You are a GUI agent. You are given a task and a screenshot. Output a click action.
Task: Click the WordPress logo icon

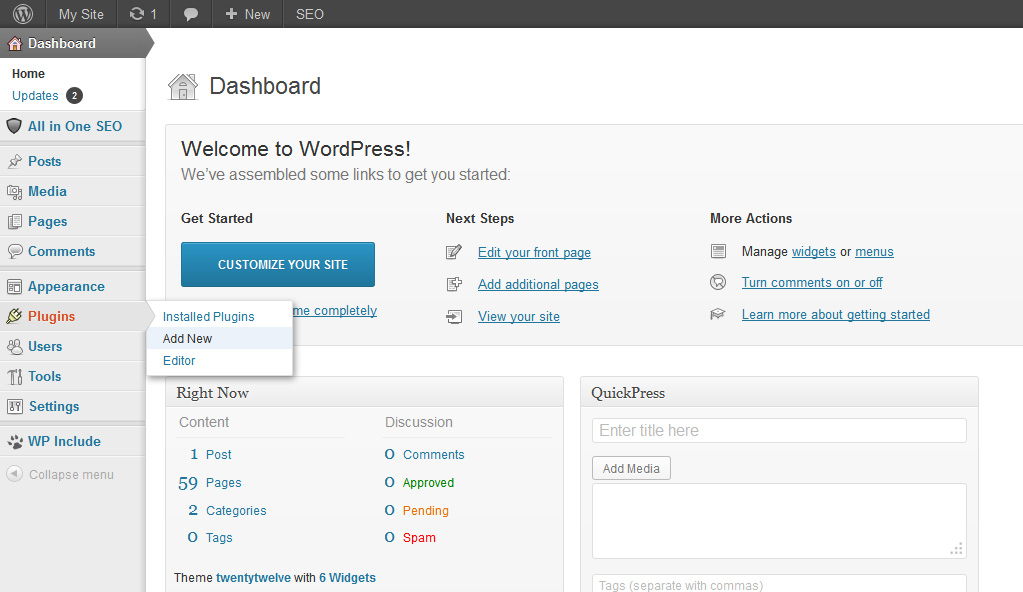[x=23, y=14]
